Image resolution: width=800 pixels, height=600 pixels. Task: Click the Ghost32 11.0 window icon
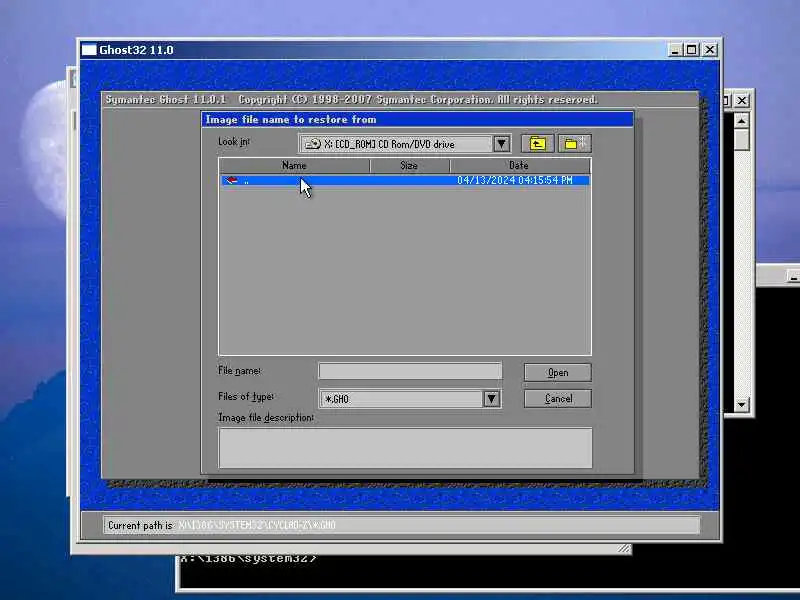point(89,50)
